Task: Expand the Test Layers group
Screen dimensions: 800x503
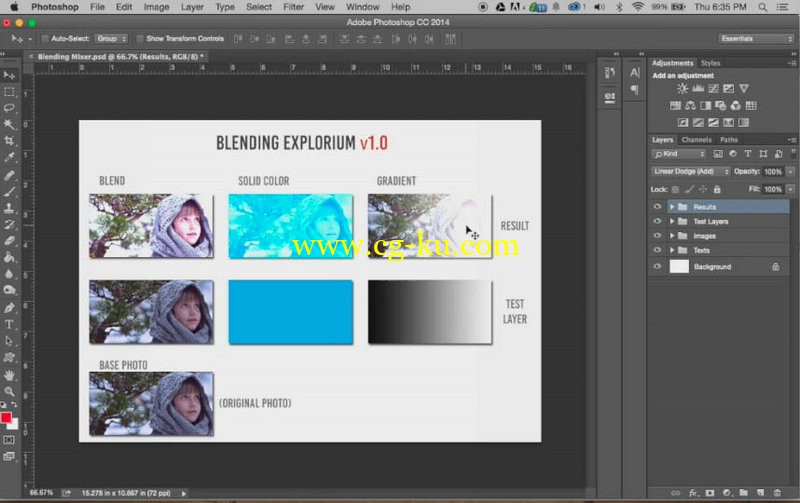Action: pos(672,221)
